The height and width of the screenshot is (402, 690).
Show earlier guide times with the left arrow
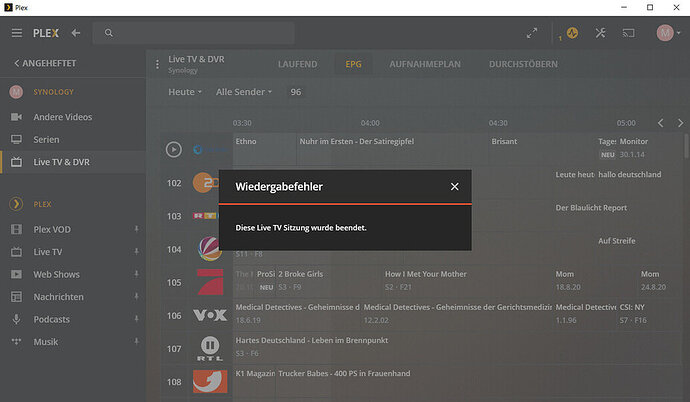[x=661, y=123]
